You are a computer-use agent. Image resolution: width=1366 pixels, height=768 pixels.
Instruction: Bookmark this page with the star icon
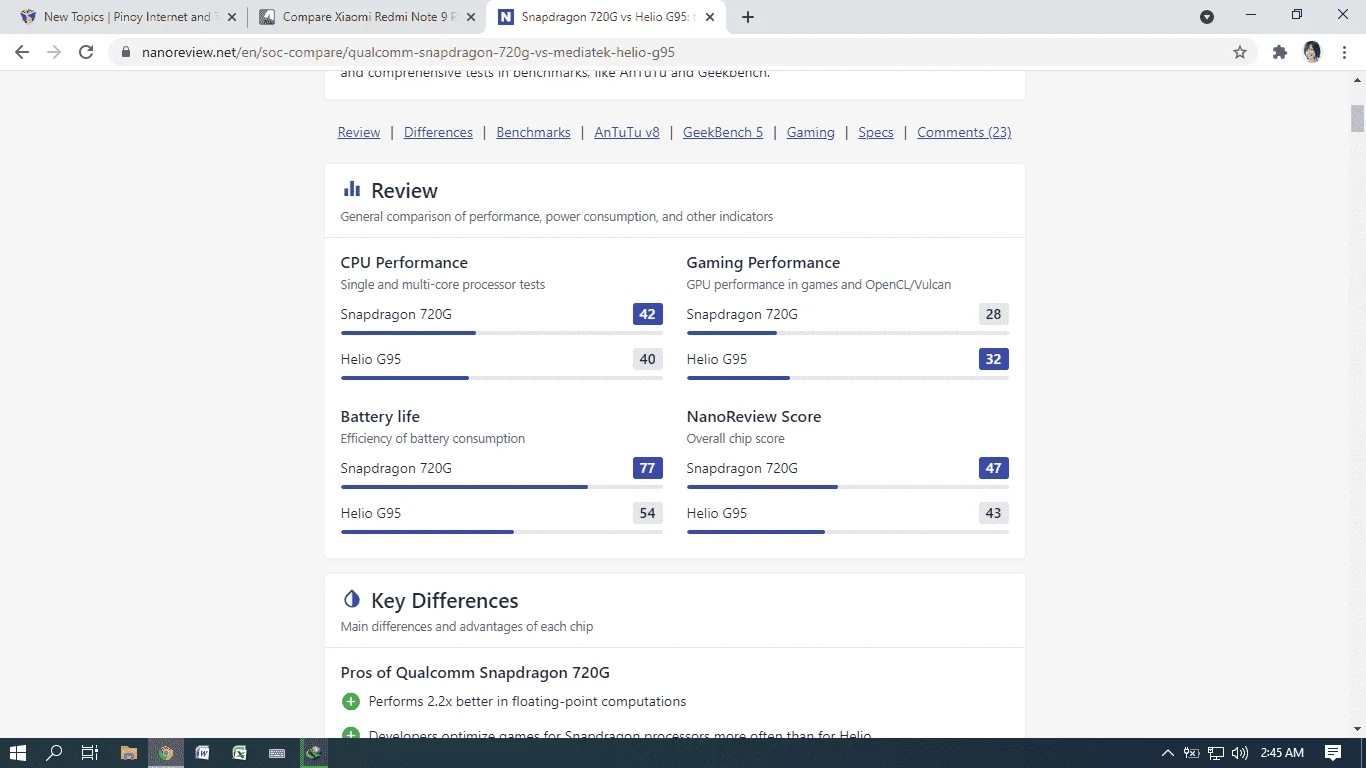point(1240,52)
